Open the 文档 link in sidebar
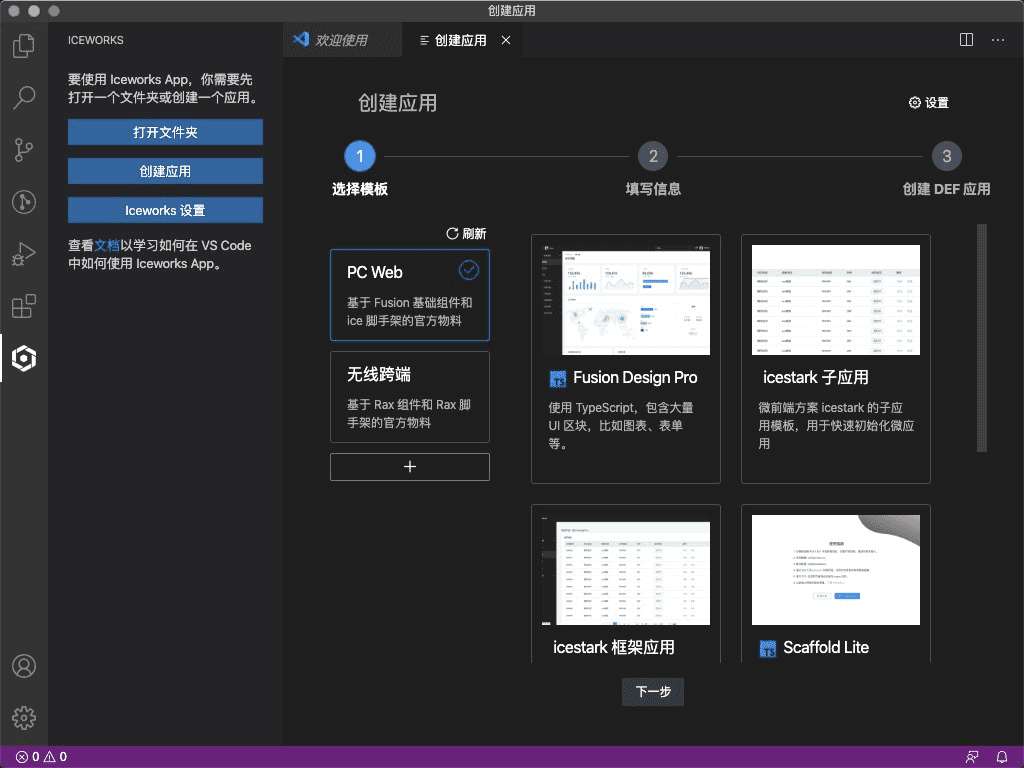Image resolution: width=1024 pixels, height=768 pixels. pos(107,246)
